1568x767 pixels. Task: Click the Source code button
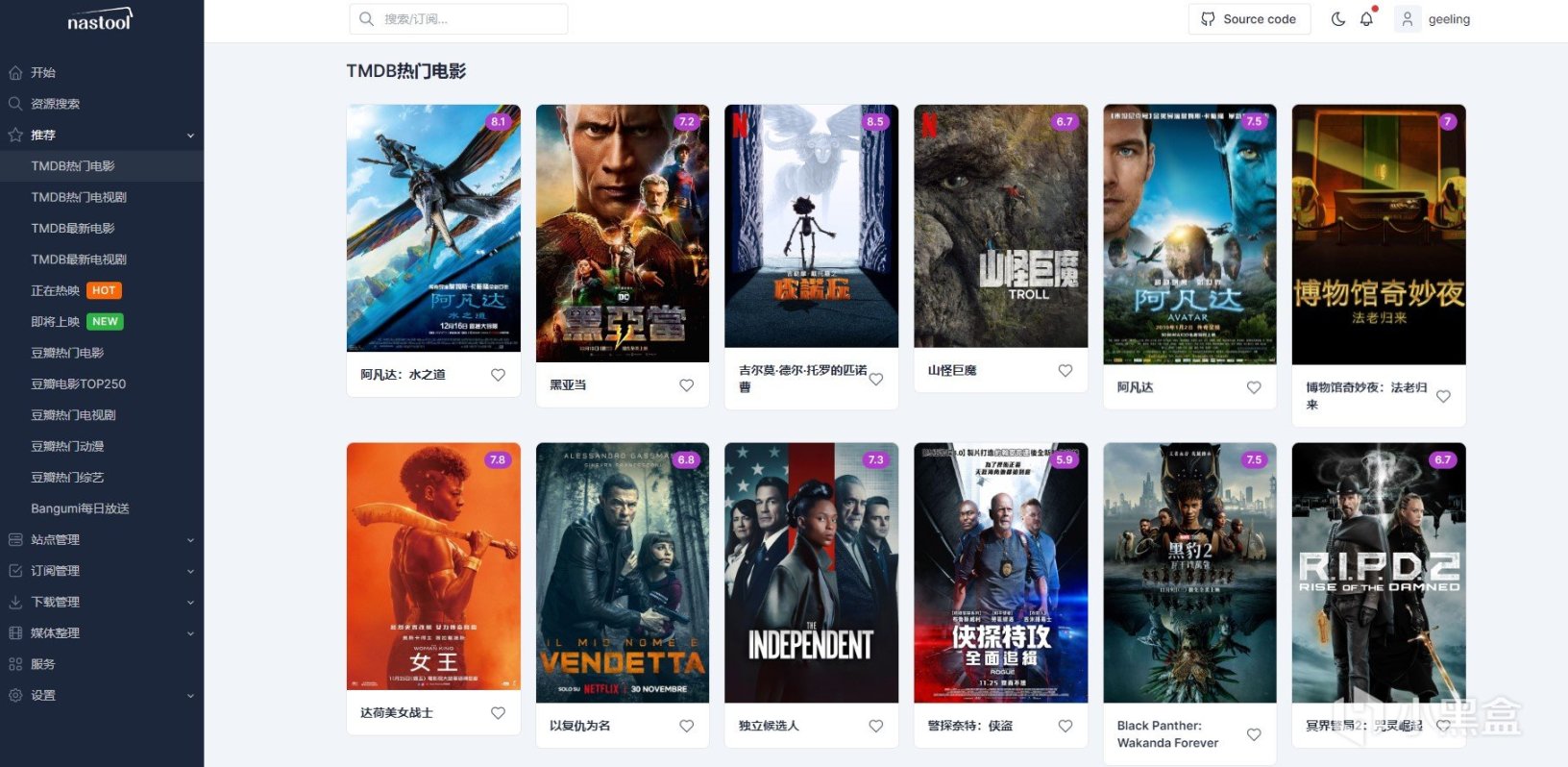tap(1249, 19)
